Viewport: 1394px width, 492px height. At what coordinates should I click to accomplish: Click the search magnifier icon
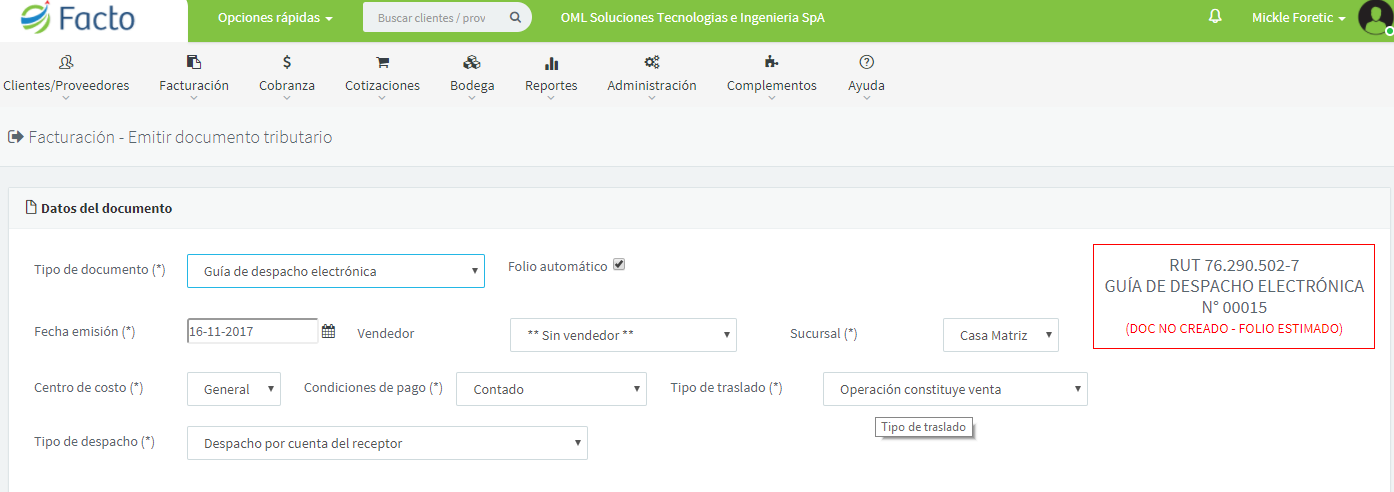[x=515, y=18]
